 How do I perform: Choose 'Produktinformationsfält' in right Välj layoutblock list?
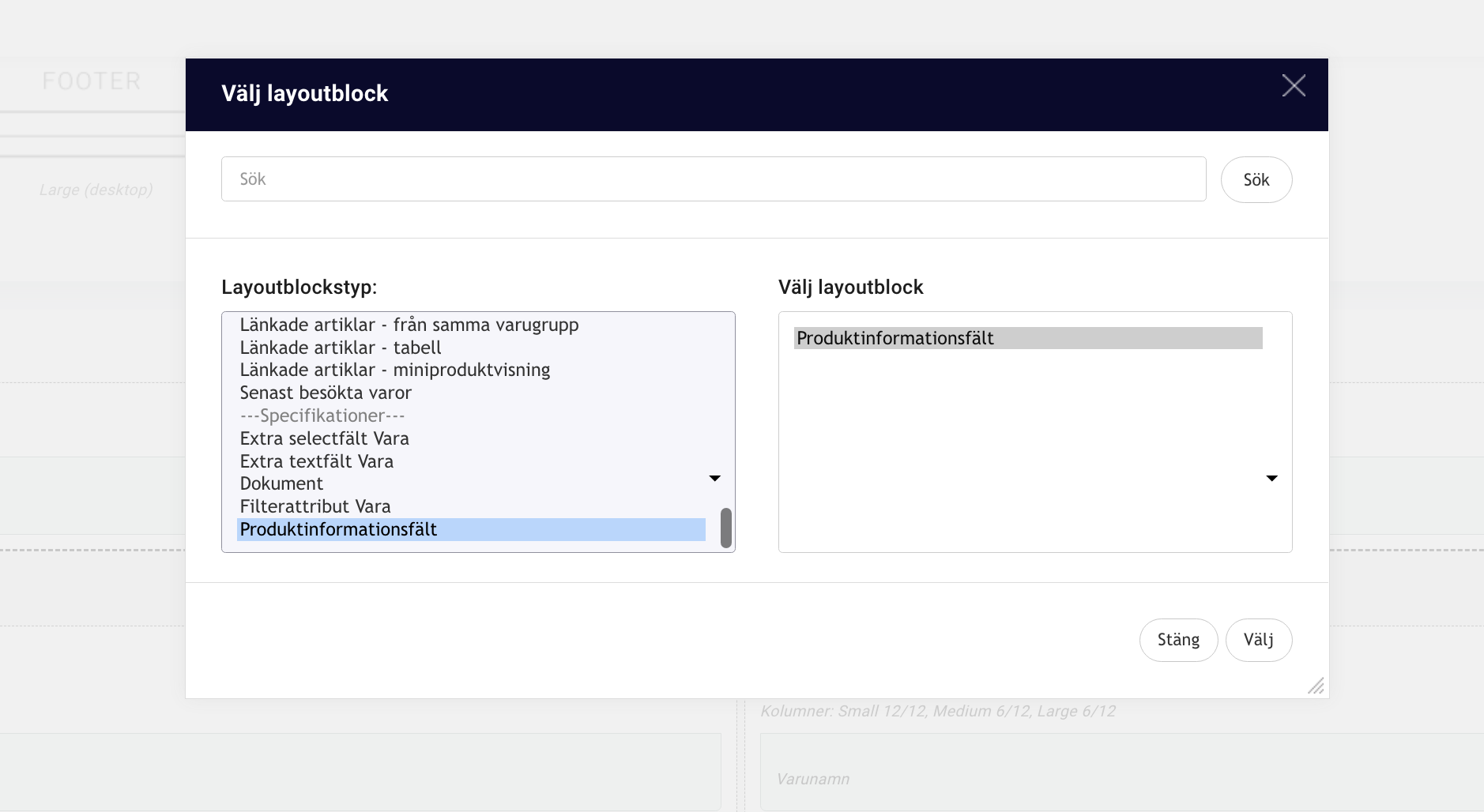(x=1028, y=338)
